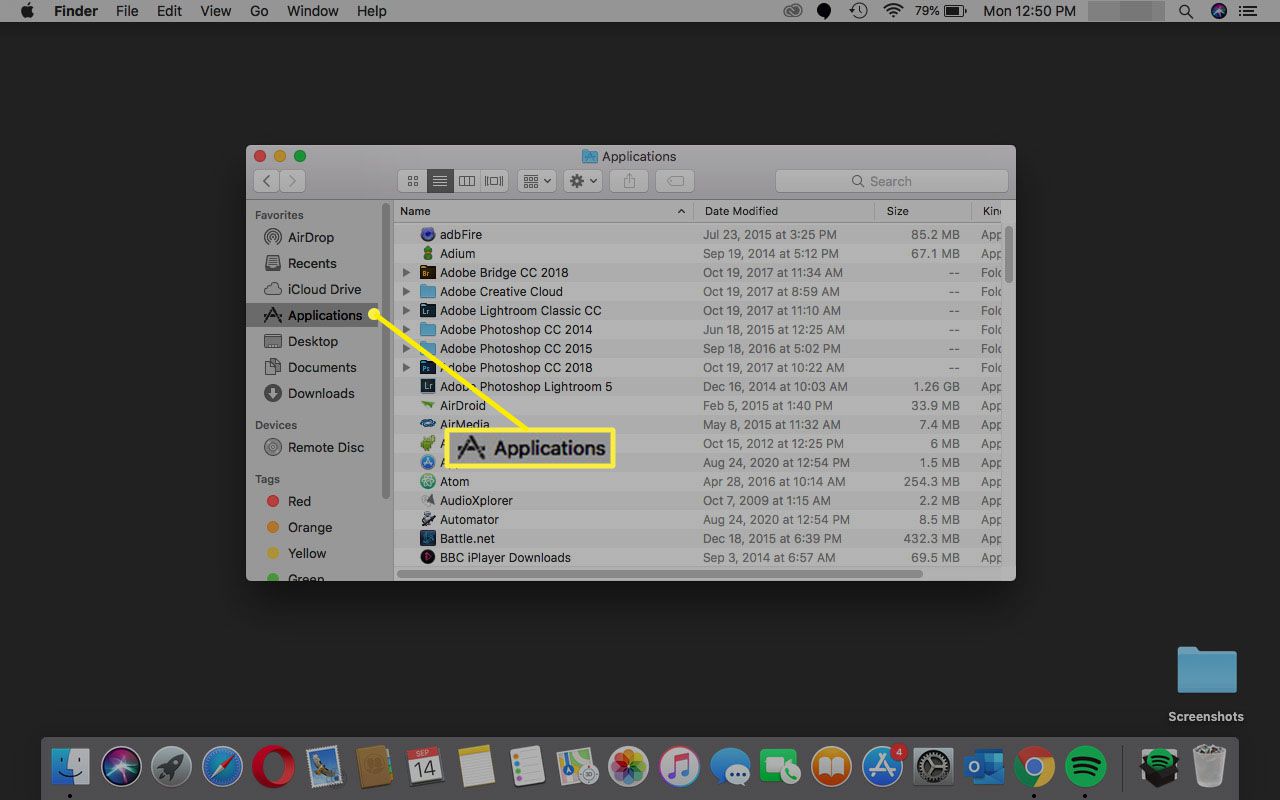This screenshot has height=800, width=1280.
Task: Open the Window menu
Action: point(313,11)
